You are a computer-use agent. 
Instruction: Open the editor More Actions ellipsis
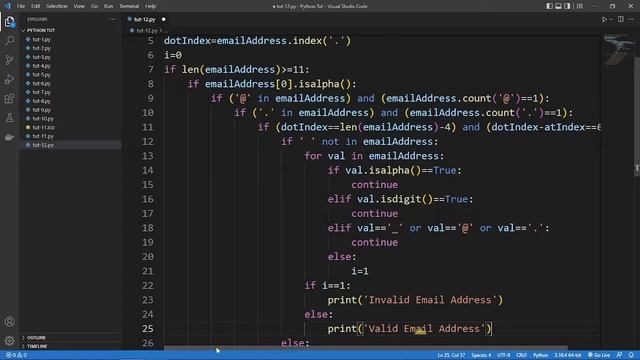click(631, 19)
